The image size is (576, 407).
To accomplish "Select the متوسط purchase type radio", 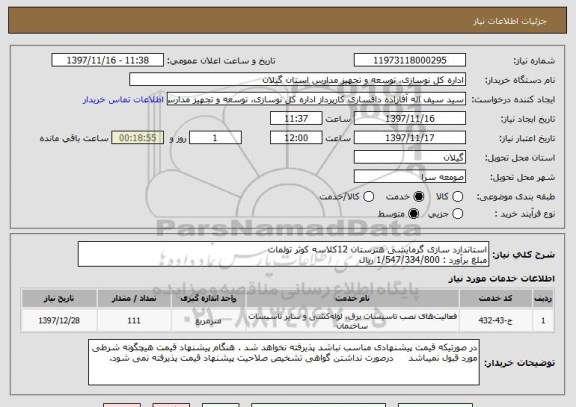I will [414, 213].
